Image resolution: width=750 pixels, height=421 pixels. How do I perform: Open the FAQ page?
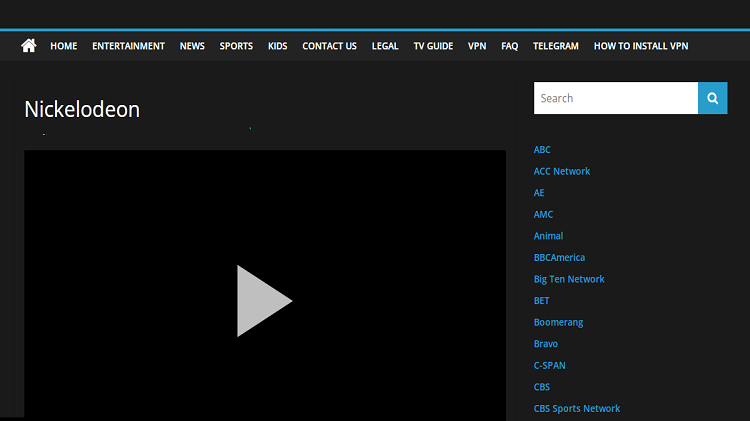coord(509,46)
